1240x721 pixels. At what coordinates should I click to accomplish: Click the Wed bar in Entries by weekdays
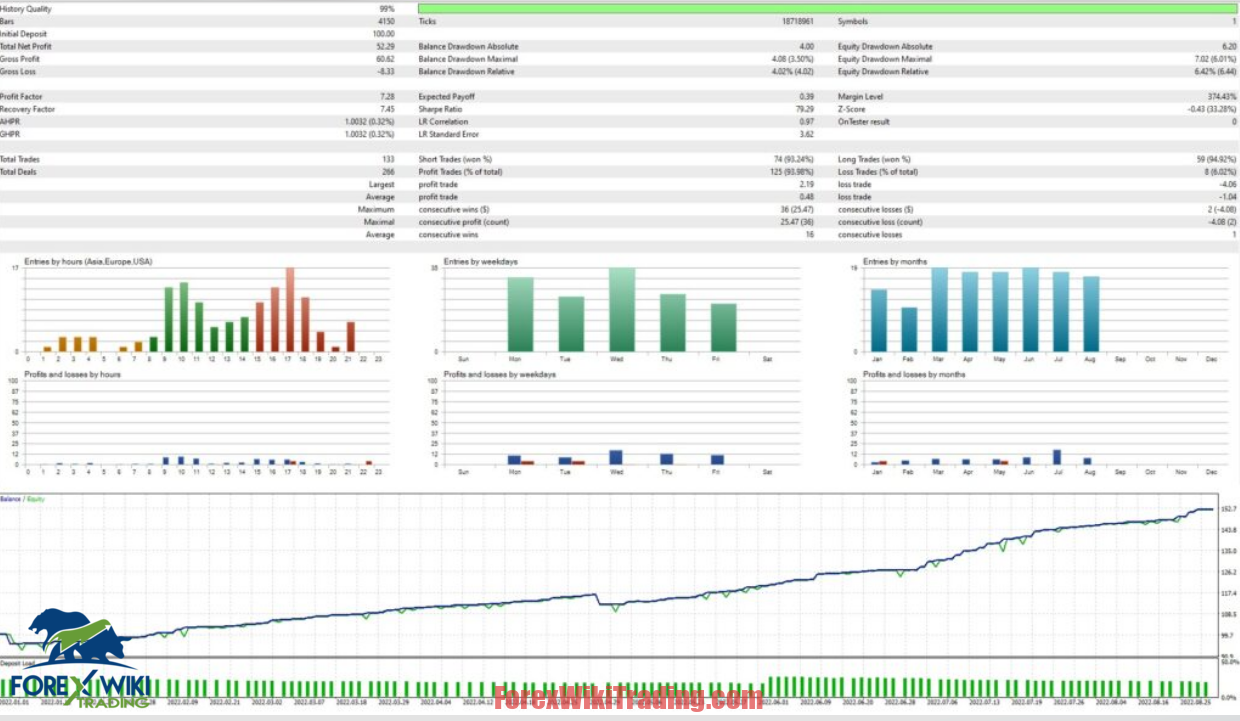[622, 309]
